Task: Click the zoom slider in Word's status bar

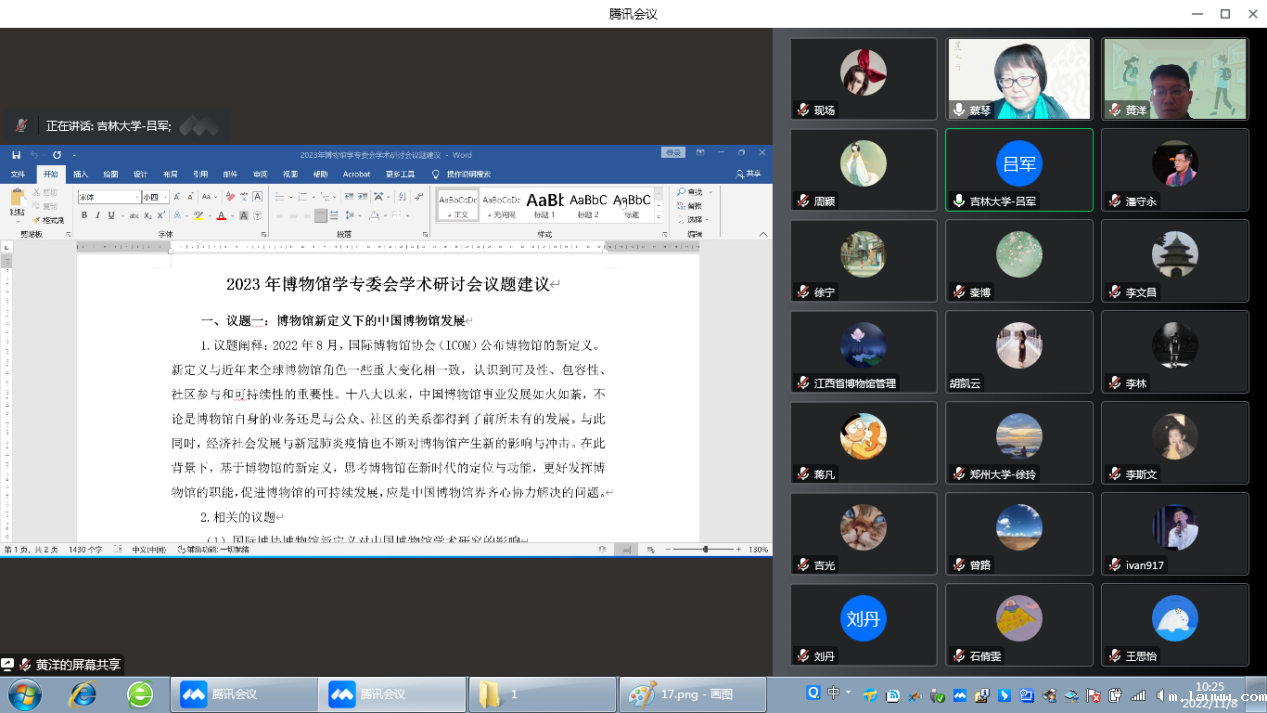Action: pyautogui.click(x=705, y=549)
